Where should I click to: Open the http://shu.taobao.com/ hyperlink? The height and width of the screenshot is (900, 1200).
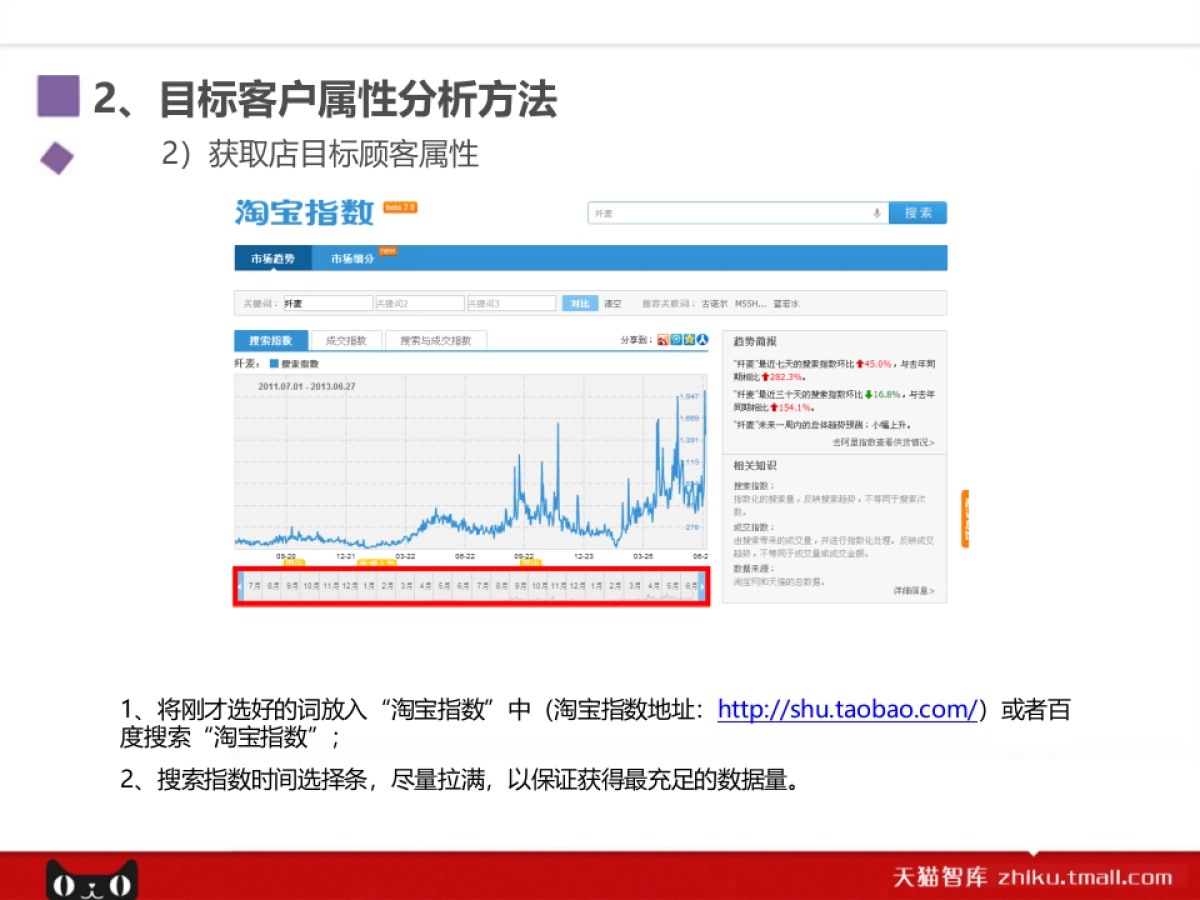pos(846,710)
